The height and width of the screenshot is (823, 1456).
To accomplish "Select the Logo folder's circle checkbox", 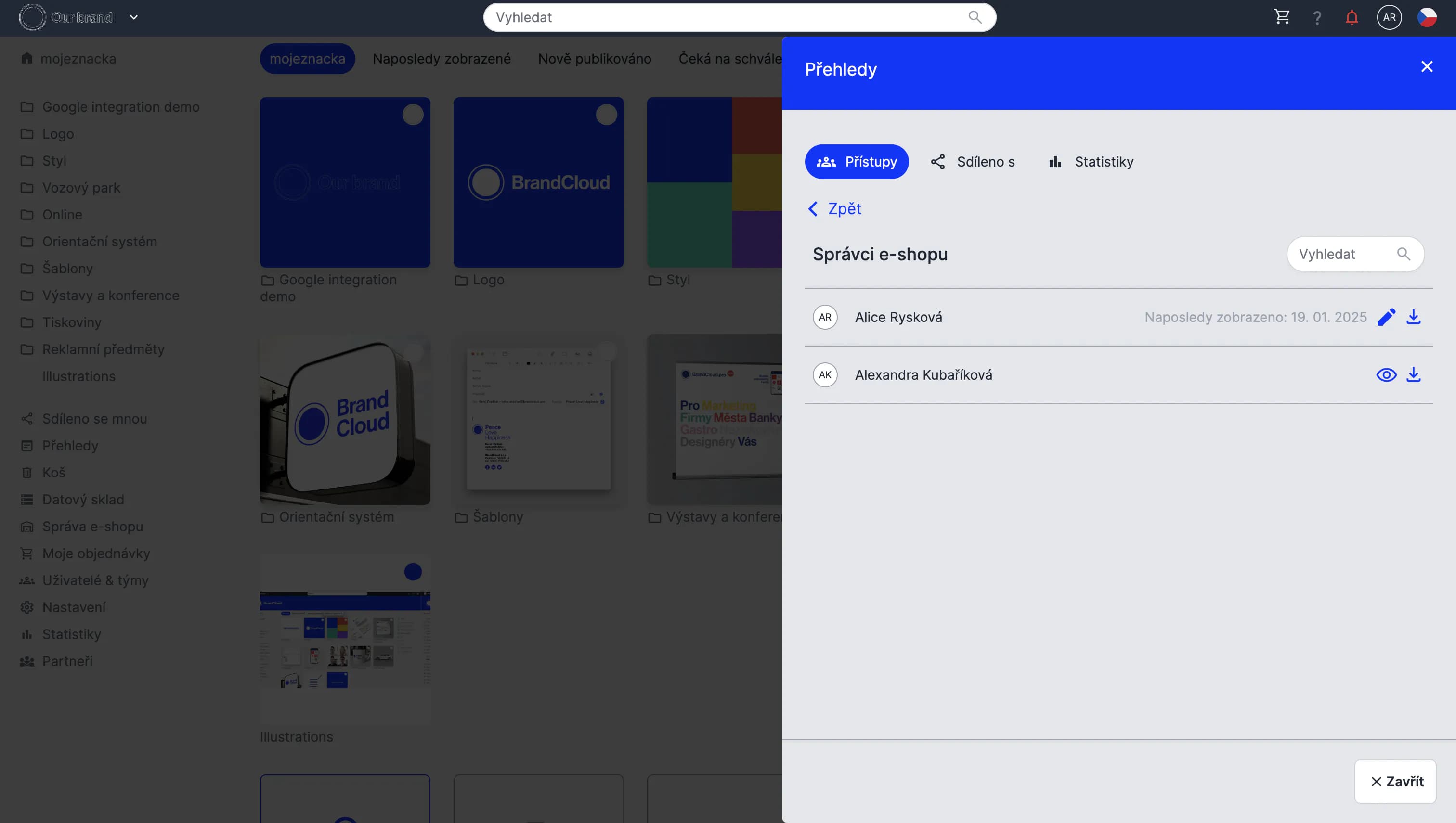I will (606, 115).
